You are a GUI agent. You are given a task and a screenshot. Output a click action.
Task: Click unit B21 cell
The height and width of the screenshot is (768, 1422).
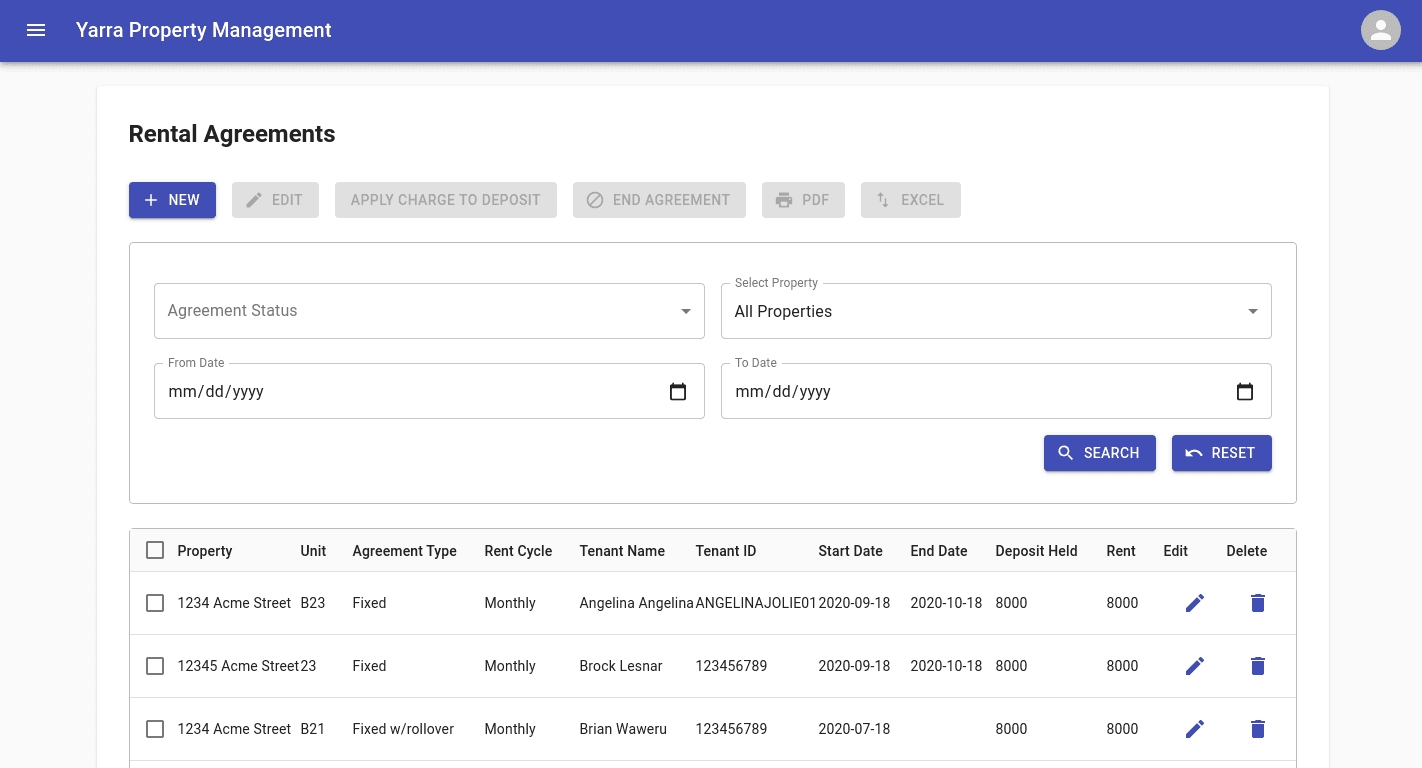click(x=313, y=729)
